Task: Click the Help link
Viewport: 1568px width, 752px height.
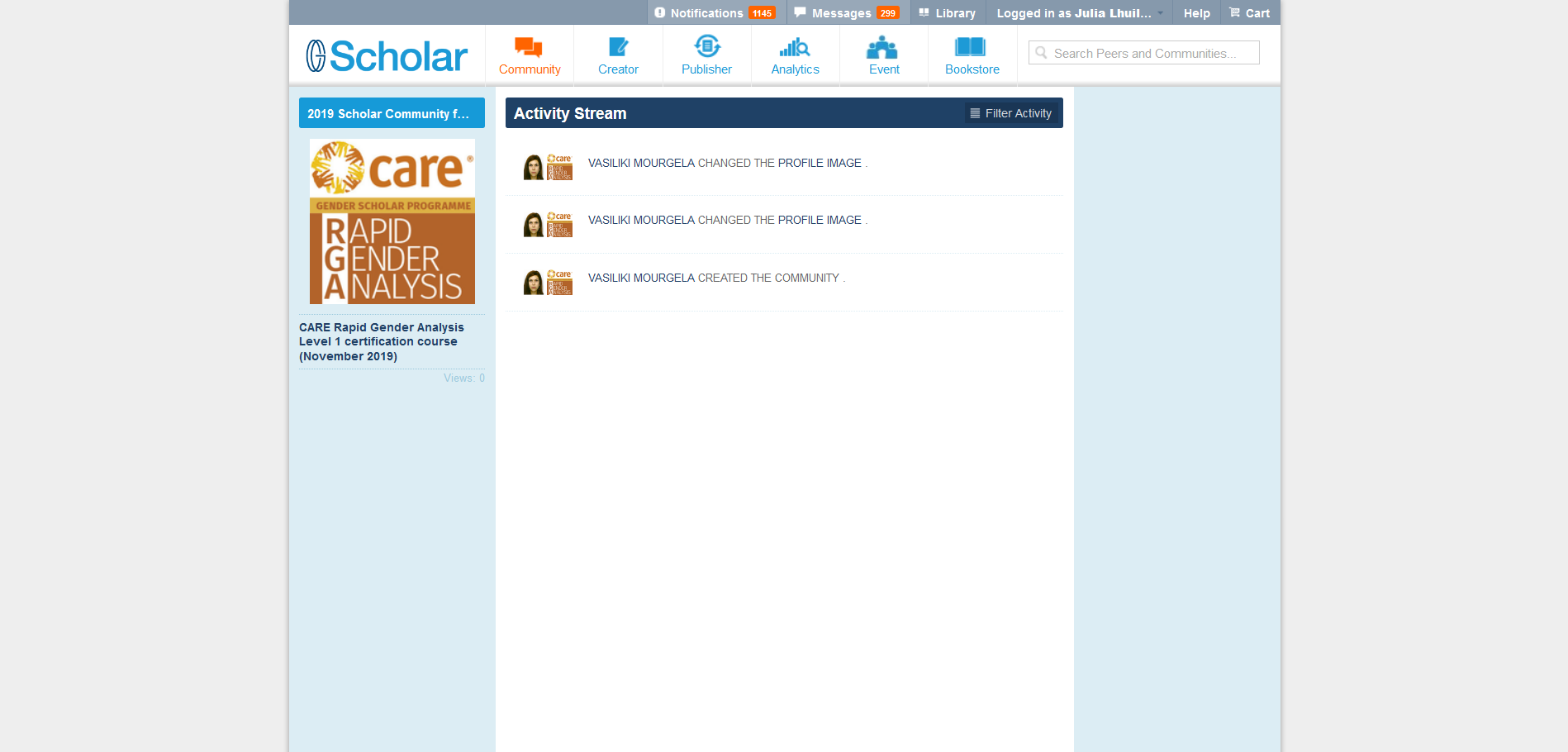Action: coord(1196,13)
